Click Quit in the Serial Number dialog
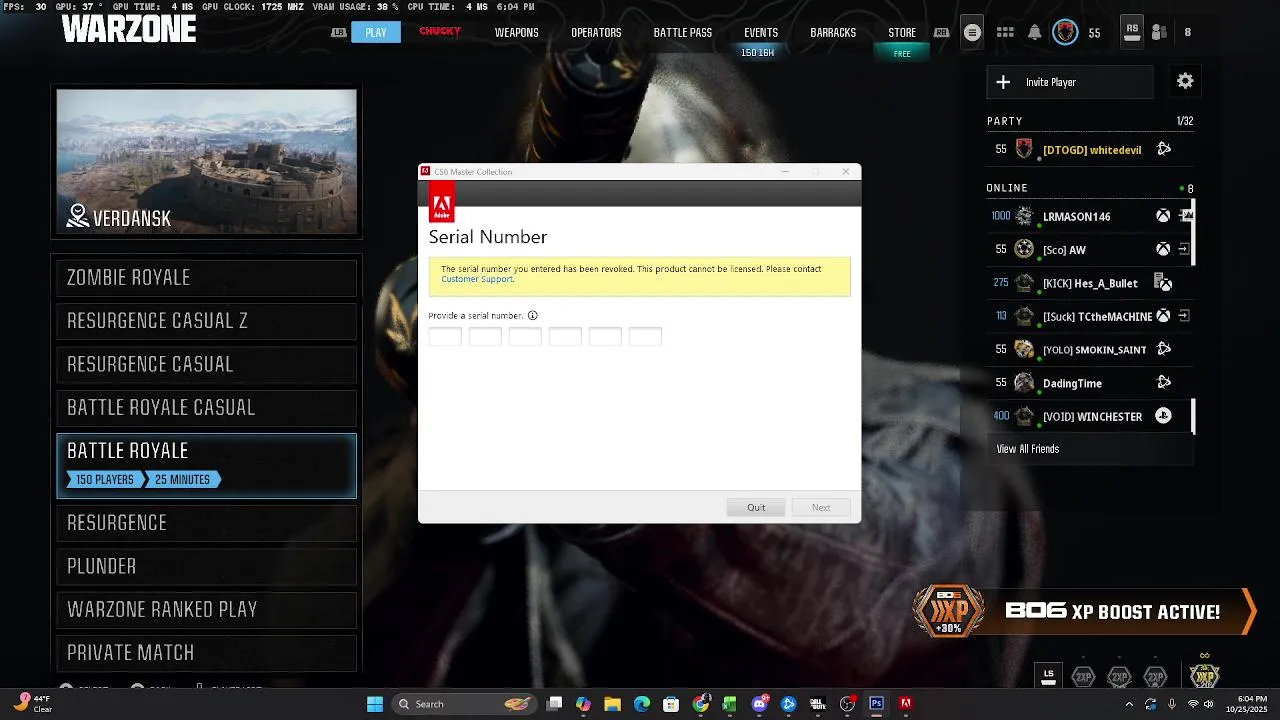 [x=756, y=507]
